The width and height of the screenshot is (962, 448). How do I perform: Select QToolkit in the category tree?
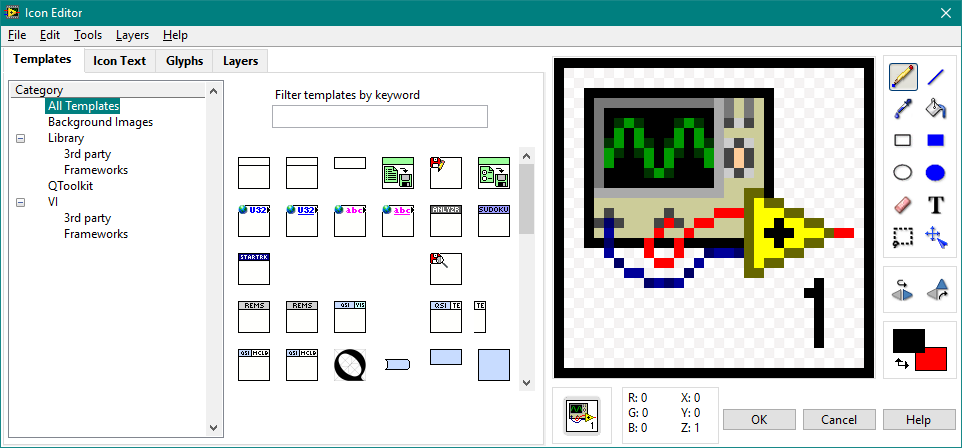[70, 186]
